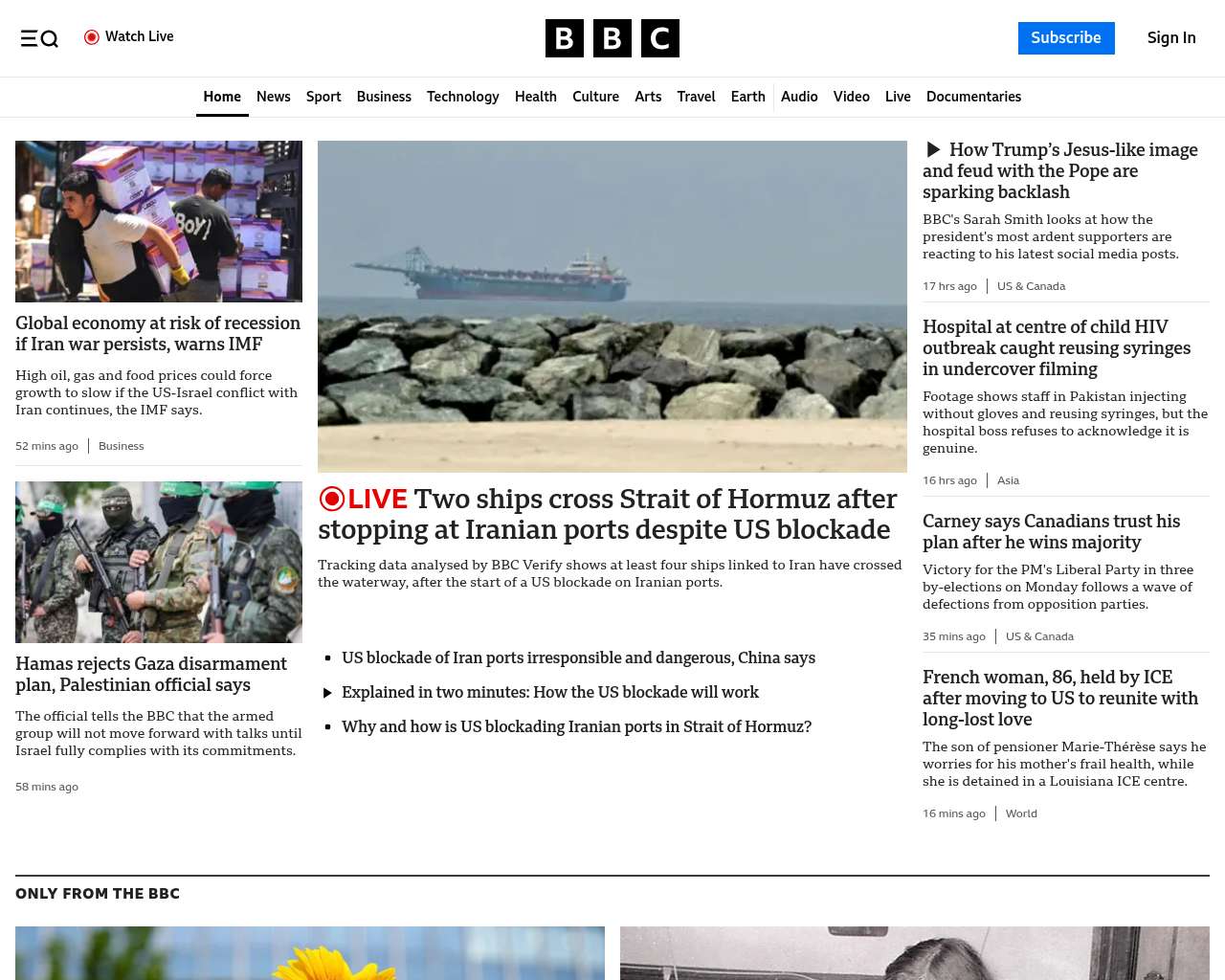This screenshot has height=980, width=1225.
Task: Open the Travel section
Action: [x=696, y=97]
